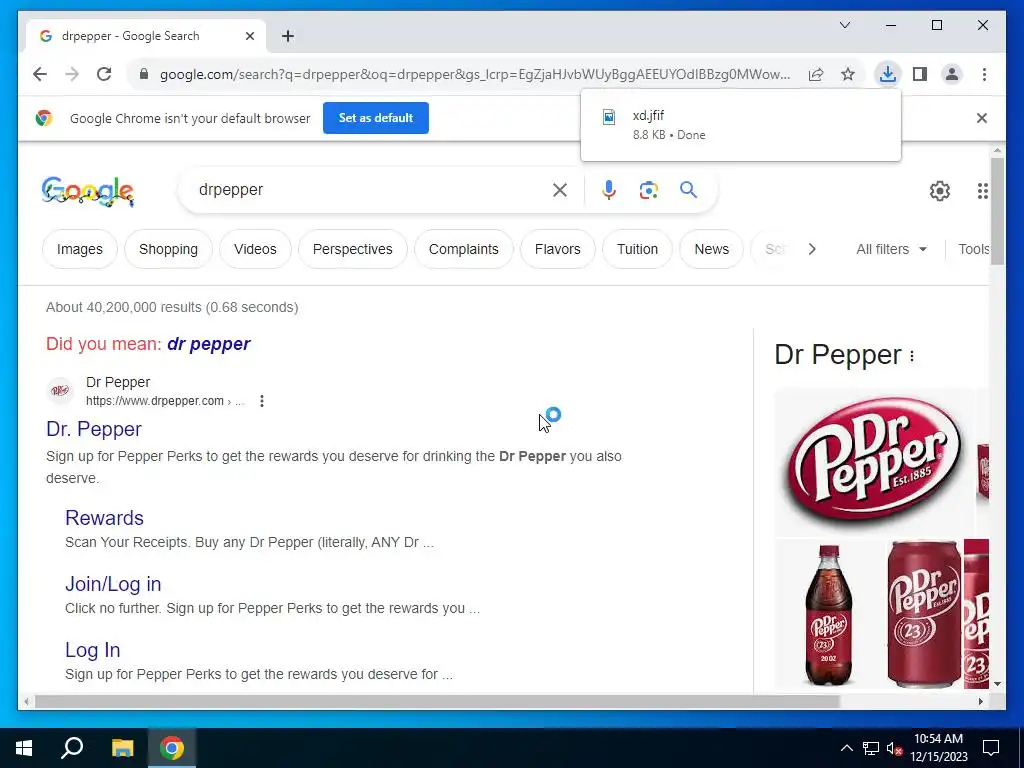Open the Chrome profile avatar
Viewport: 1024px width, 768px height.
tap(952, 74)
